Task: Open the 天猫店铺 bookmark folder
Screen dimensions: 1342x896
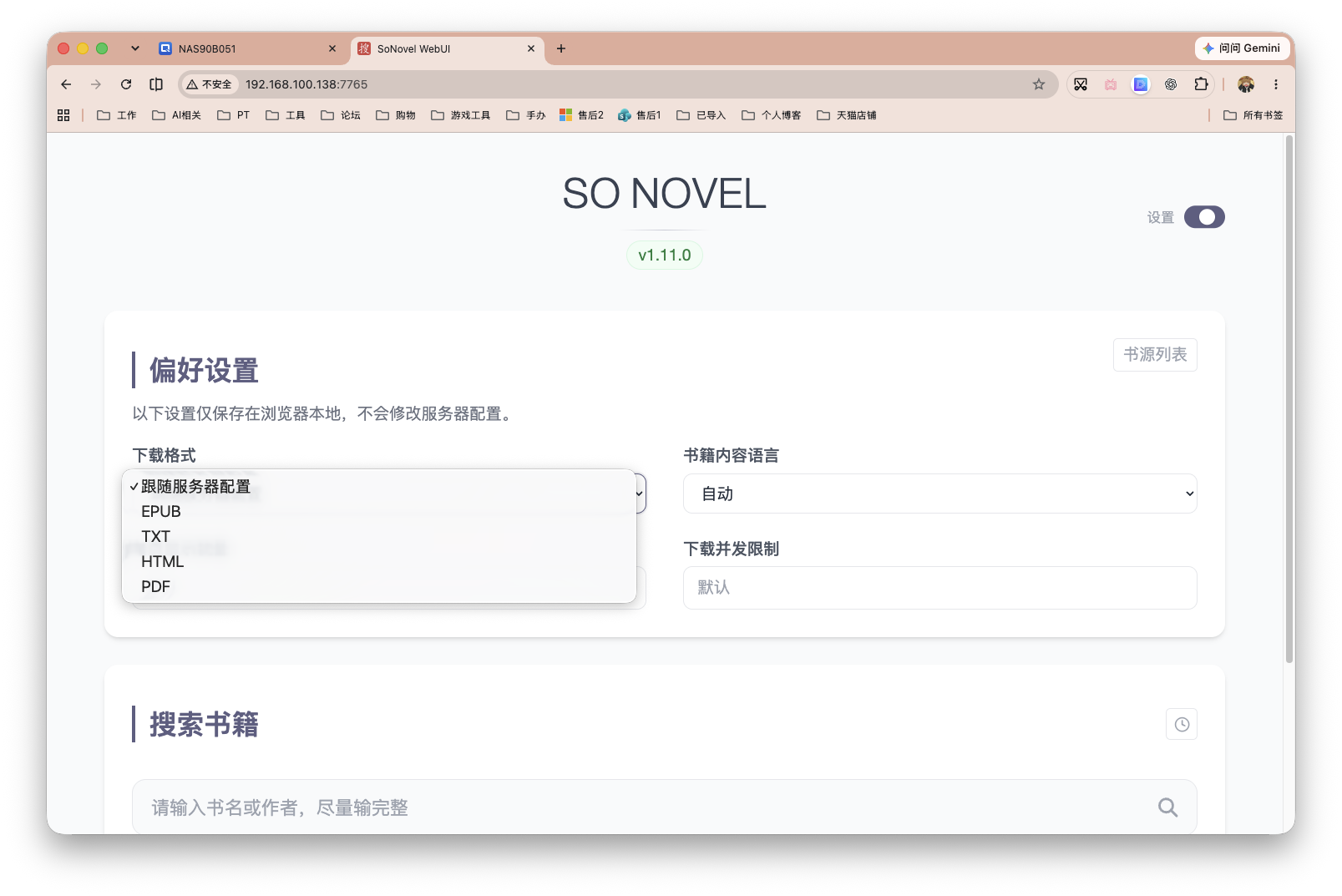Action: click(x=847, y=115)
